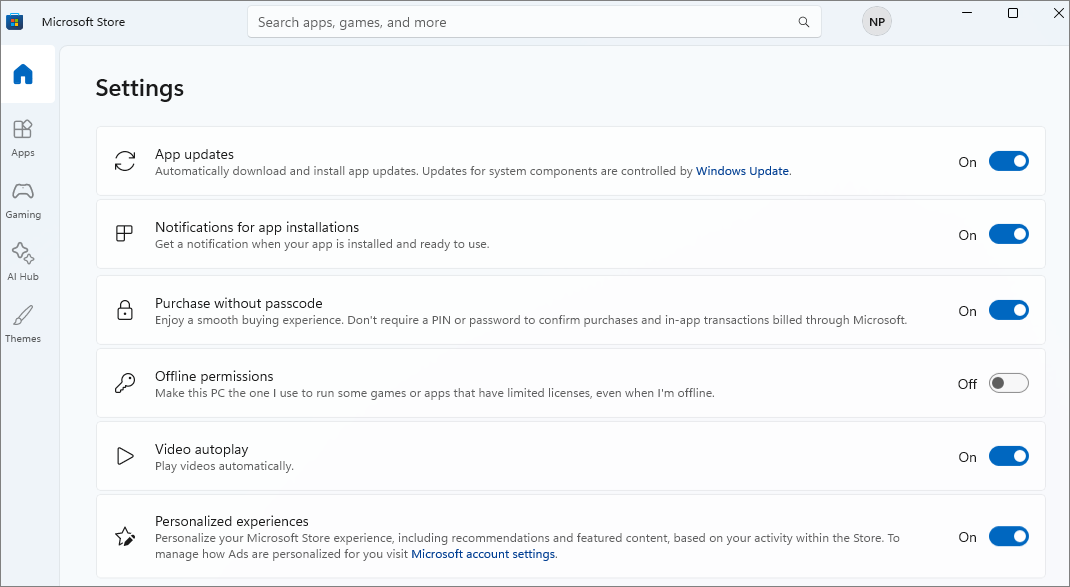Click the Notifications for app installations icon

124,233
